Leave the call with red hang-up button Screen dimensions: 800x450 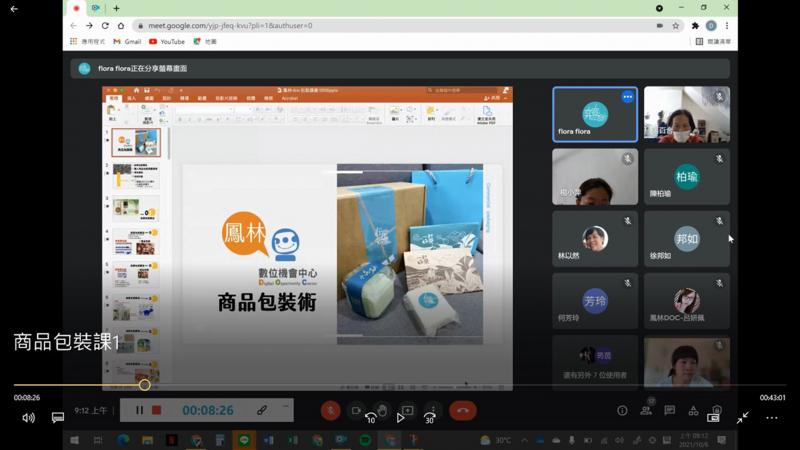tap(463, 410)
